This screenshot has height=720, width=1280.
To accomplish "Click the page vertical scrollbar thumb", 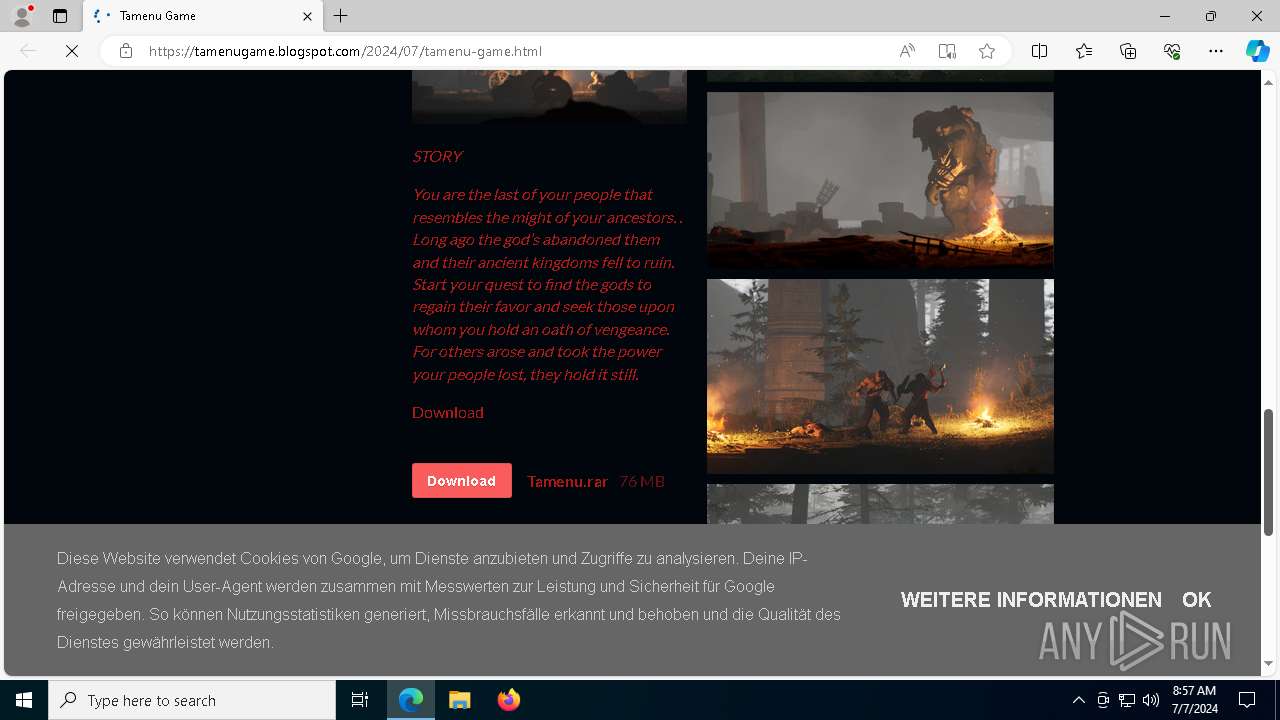I will click(x=1269, y=471).
